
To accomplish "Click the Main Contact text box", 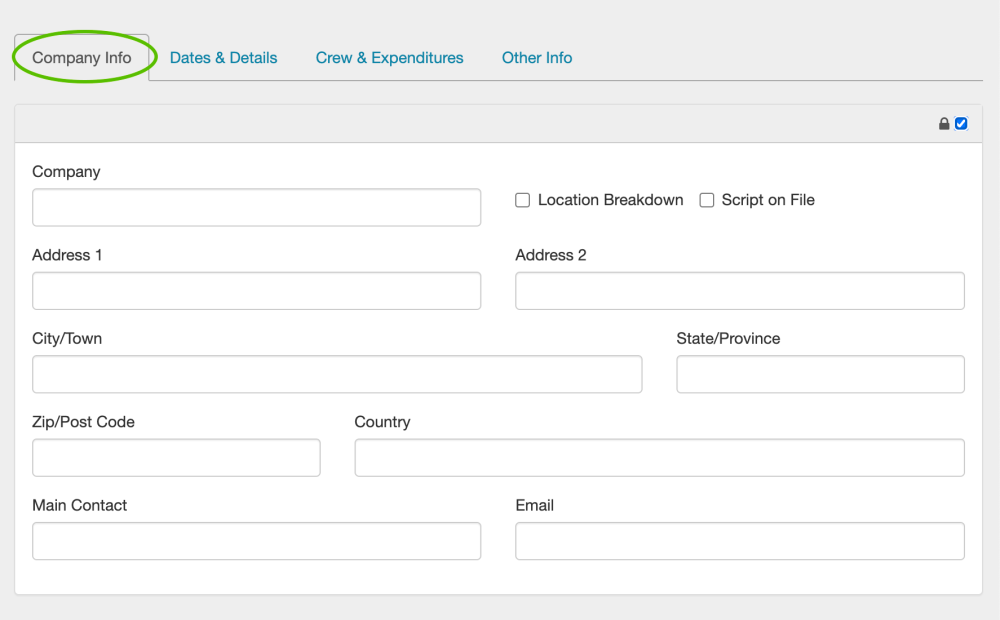I will (x=256, y=541).
